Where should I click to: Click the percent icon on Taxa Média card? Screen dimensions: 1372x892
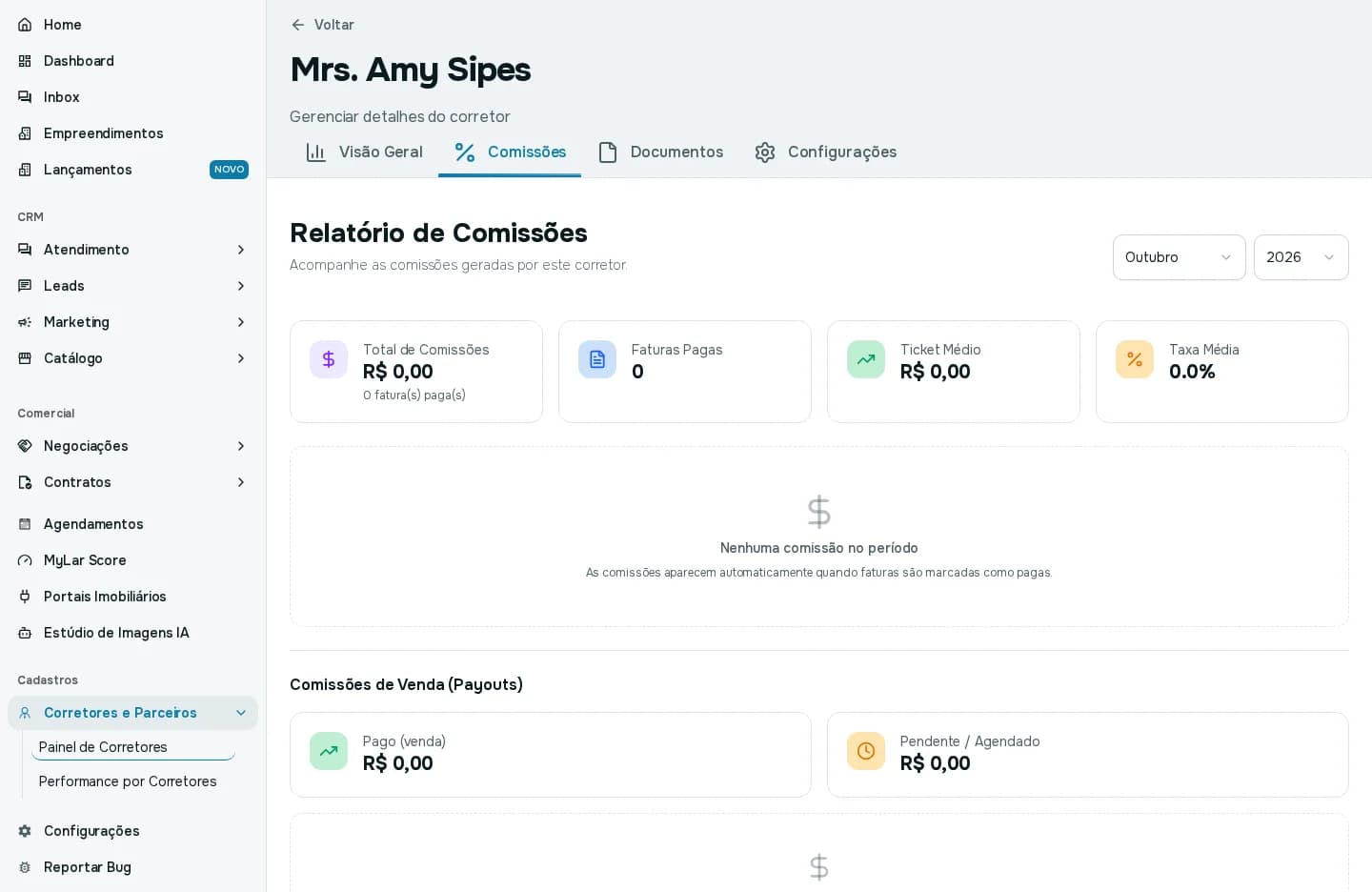tap(1135, 359)
